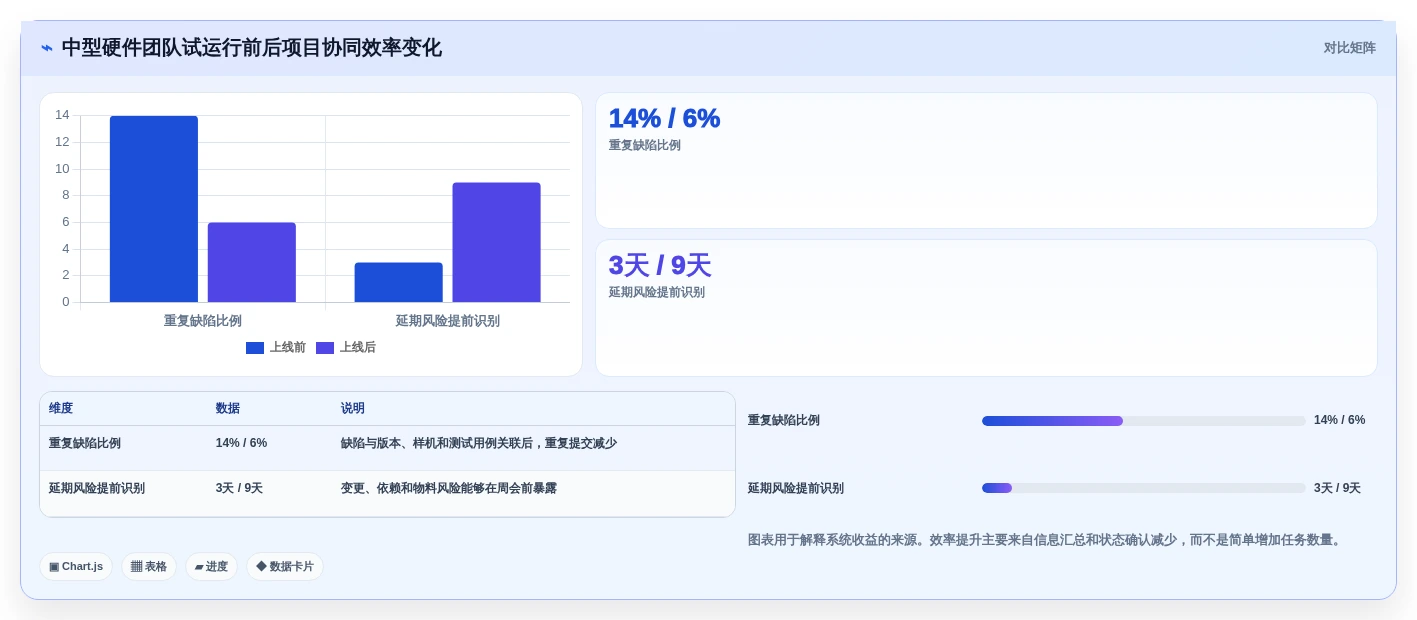Click the 上线前 legend label text
1417x620 pixels.
click(x=288, y=348)
